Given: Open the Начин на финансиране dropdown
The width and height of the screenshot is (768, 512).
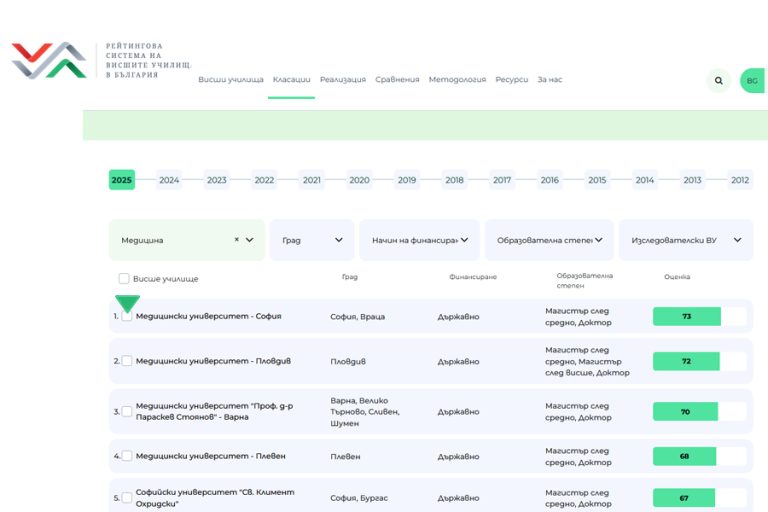Looking at the screenshot, I should tap(419, 240).
